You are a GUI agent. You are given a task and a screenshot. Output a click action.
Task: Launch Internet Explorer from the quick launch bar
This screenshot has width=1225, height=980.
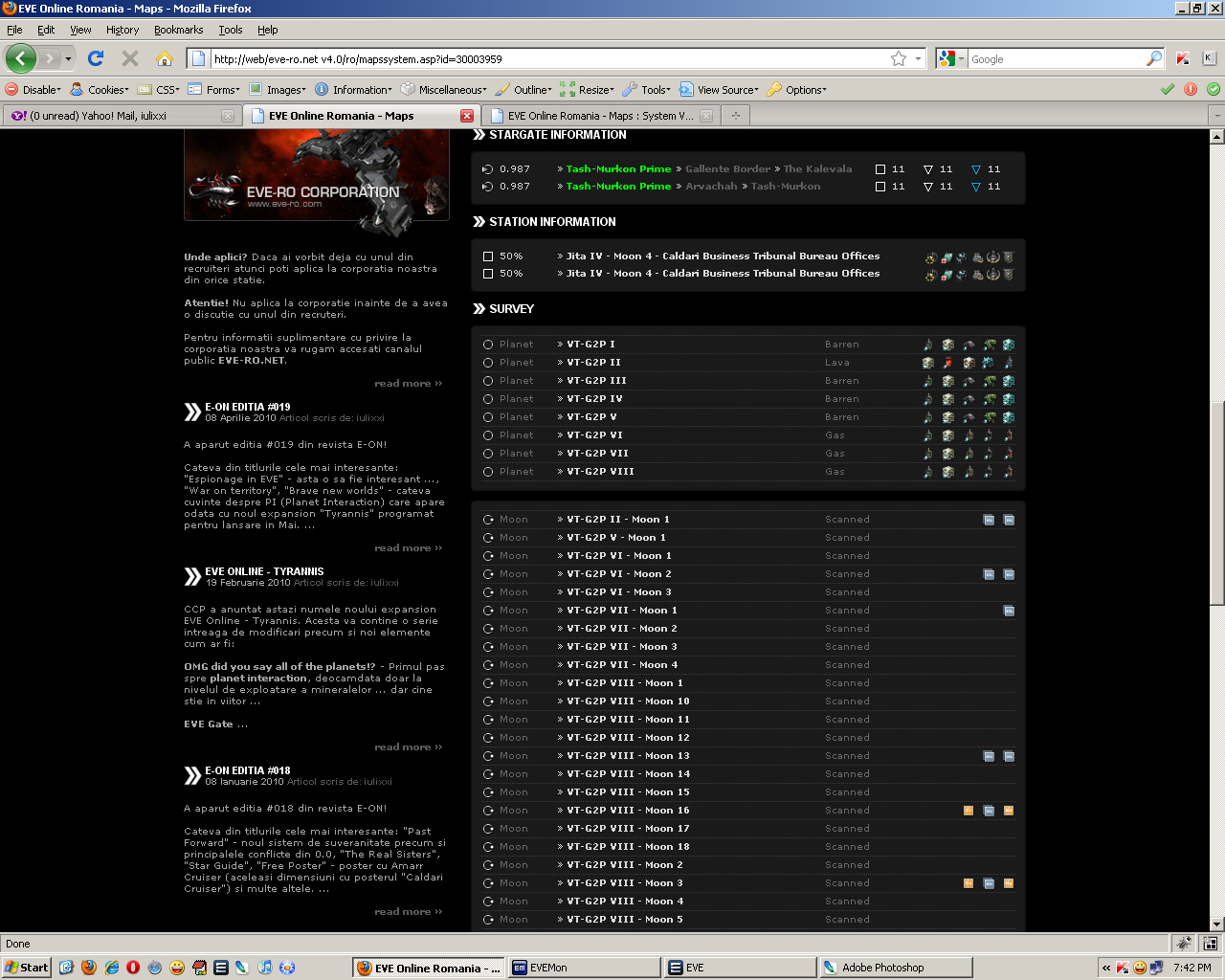(111, 968)
